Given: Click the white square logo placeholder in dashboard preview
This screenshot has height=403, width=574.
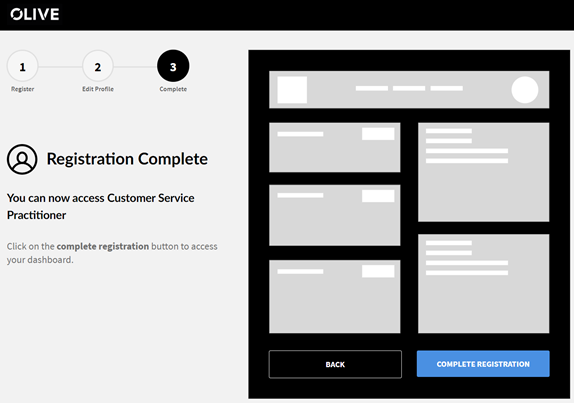Looking at the screenshot, I should pos(292,90).
